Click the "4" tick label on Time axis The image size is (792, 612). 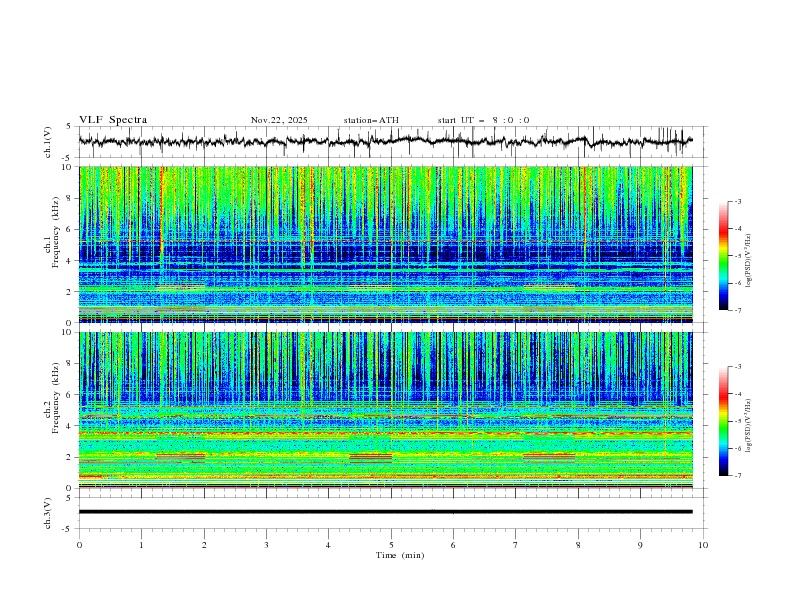328,545
